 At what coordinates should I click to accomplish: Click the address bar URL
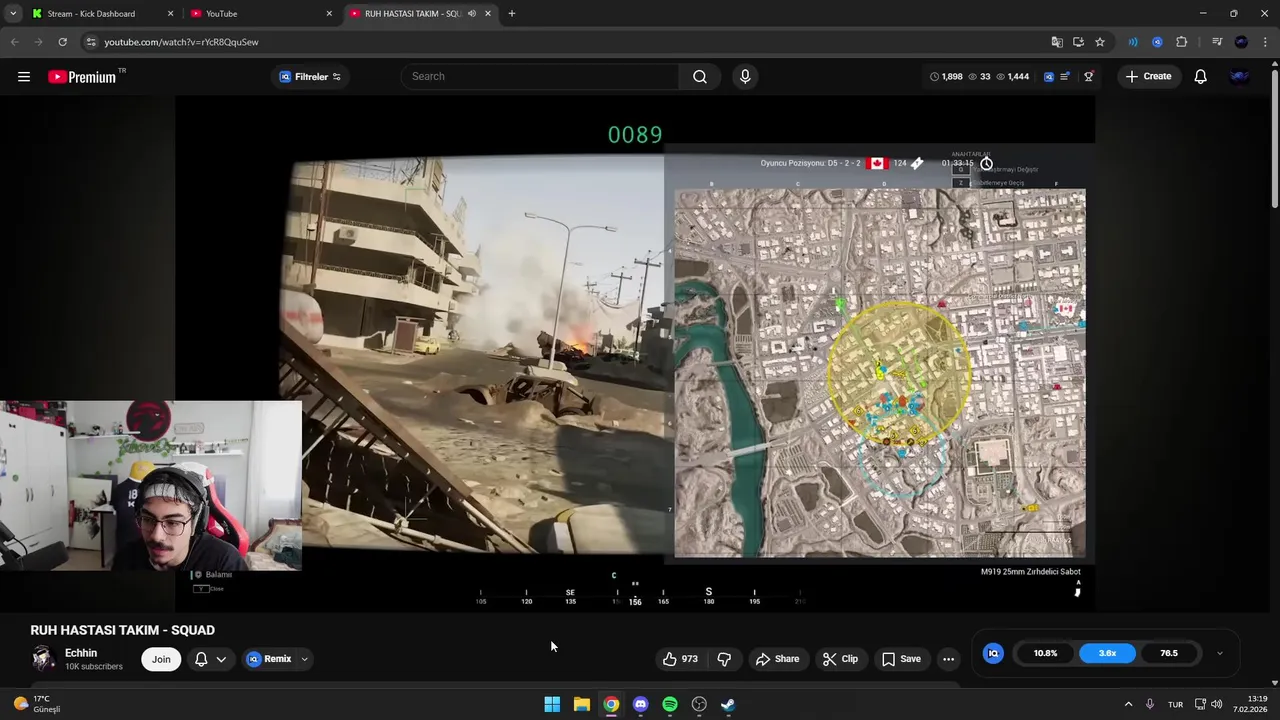[x=181, y=42]
